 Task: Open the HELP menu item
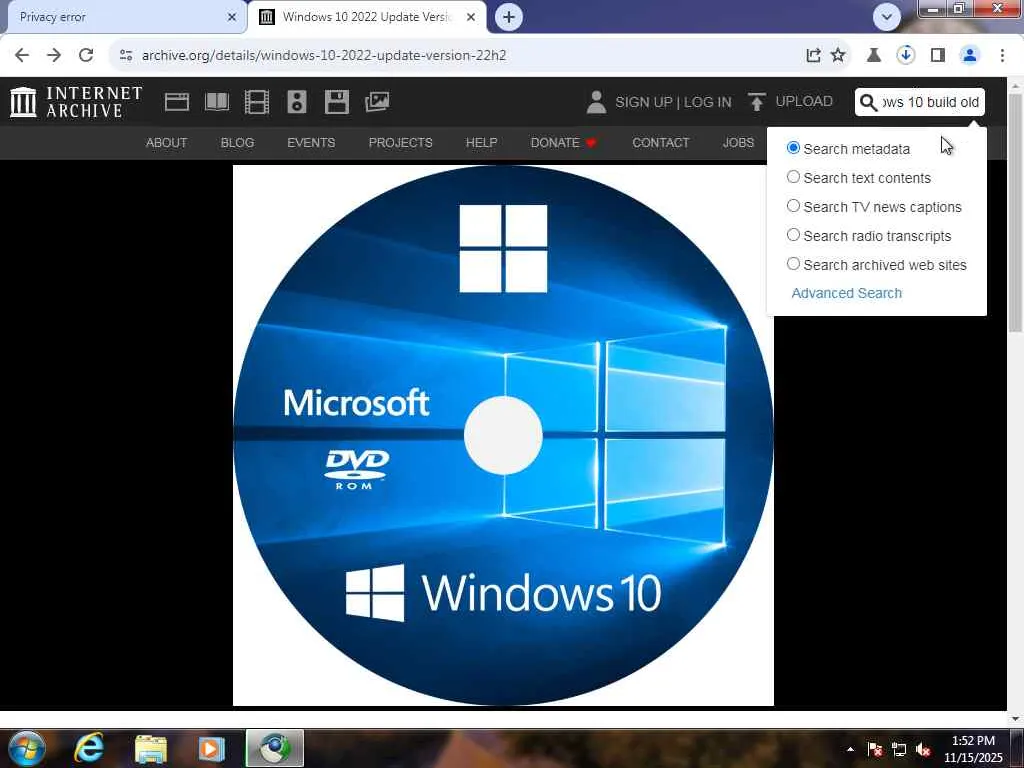tap(481, 142)
